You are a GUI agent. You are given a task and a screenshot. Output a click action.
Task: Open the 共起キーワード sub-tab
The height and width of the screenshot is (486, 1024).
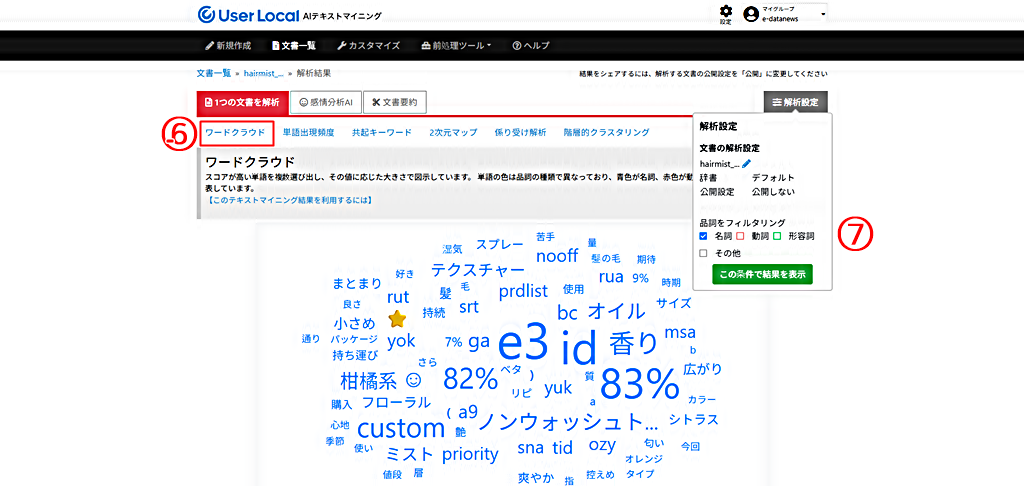pos(381,132)
